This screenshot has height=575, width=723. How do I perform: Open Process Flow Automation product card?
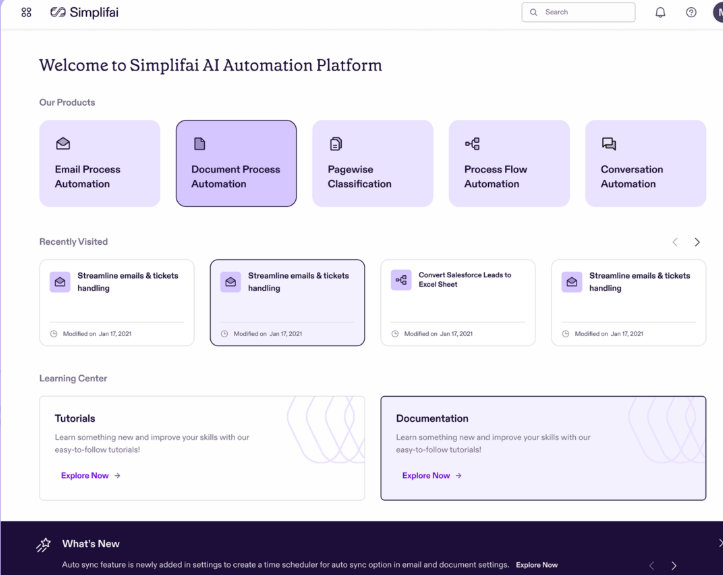coord(509,163)
